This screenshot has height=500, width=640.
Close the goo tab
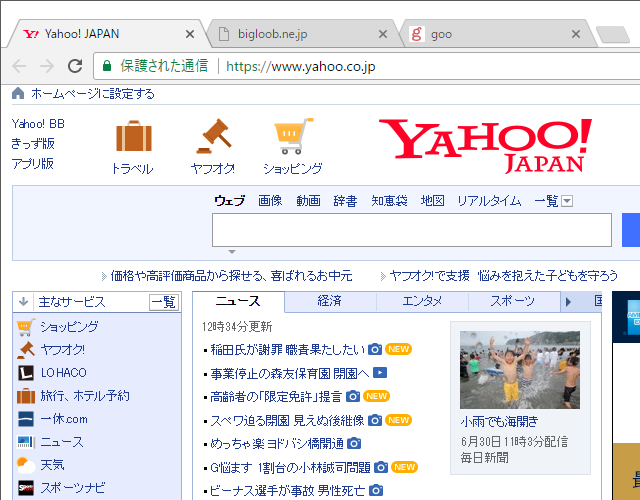(x=576, y=34)
